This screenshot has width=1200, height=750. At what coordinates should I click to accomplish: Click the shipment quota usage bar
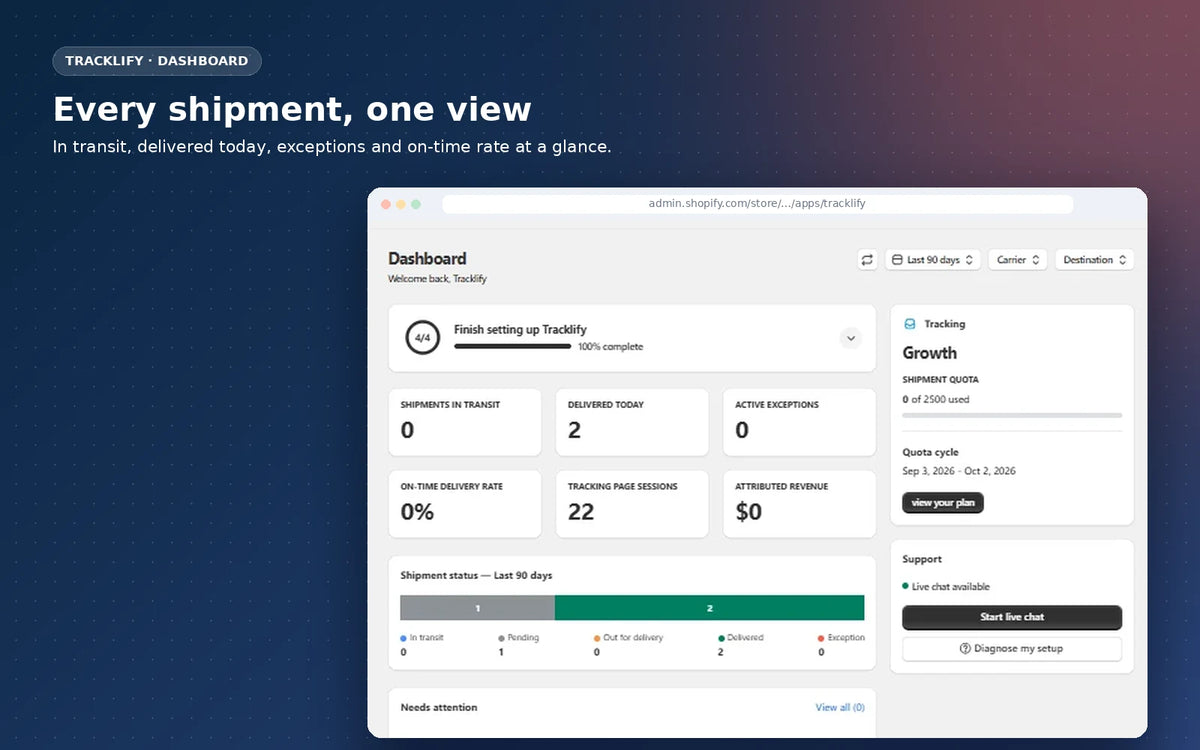tap(1012, 415)
